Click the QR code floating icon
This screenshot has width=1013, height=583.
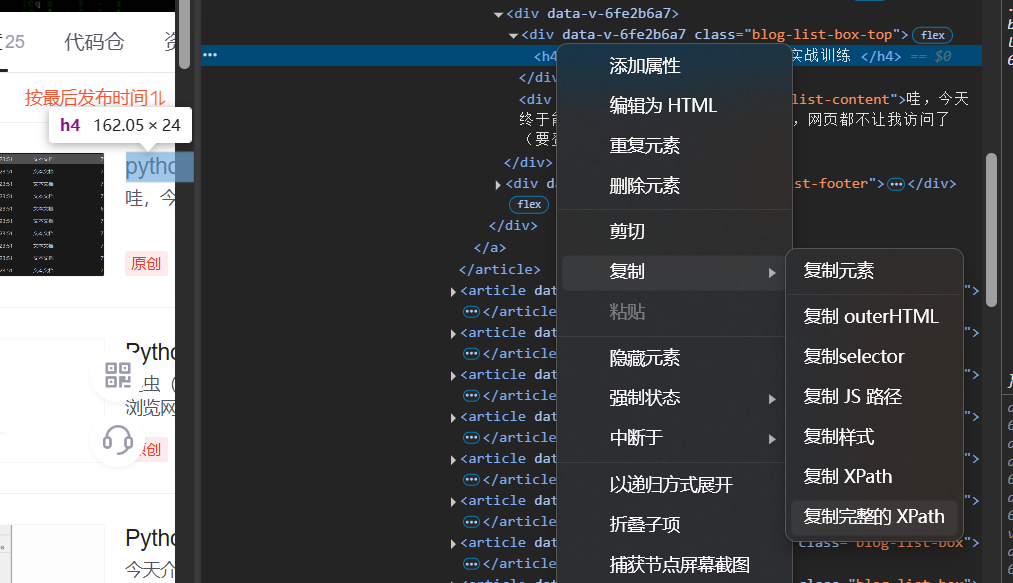tap(118, 375)
